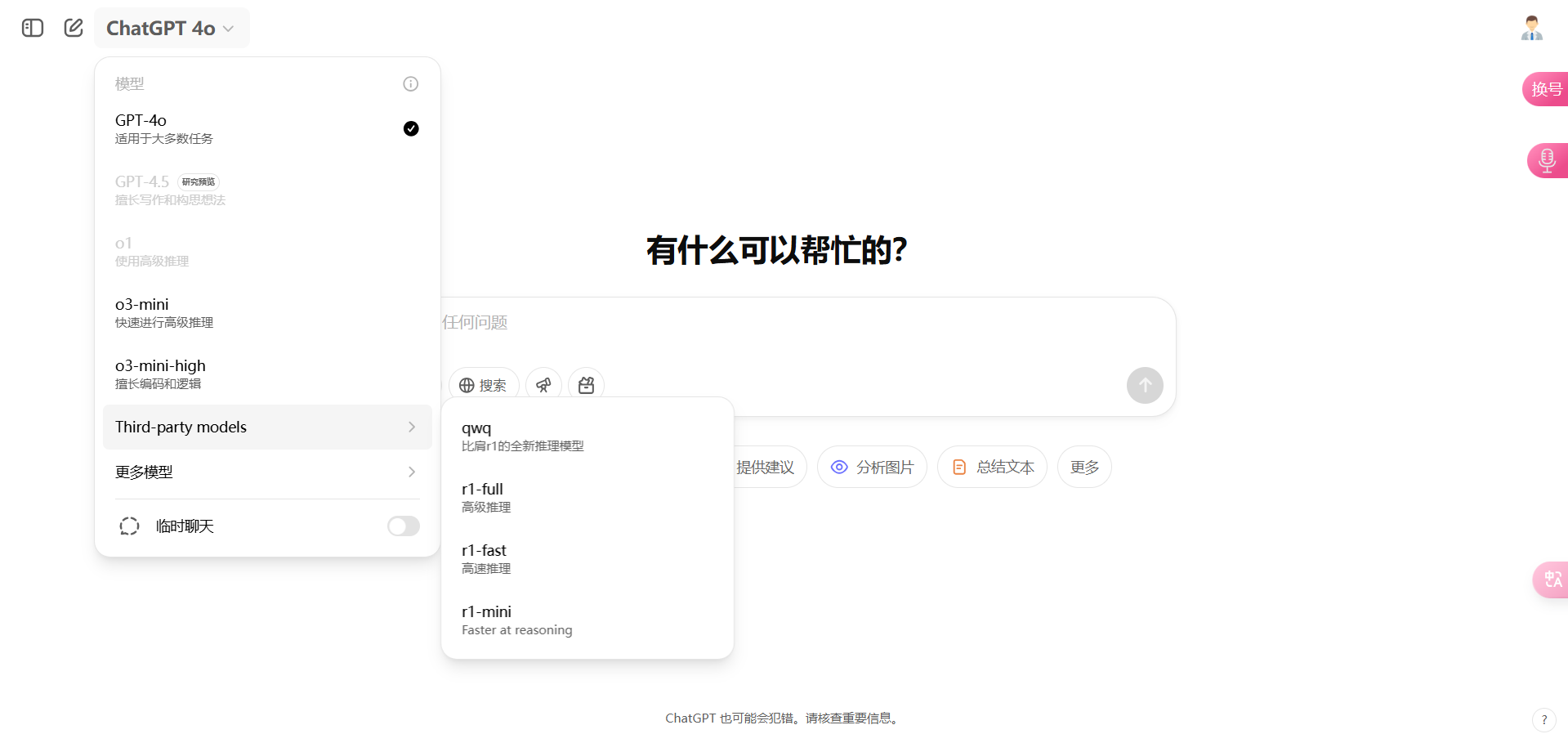Viewport: 1568px width, 743px height.
Task: Click the 换号 button
Action: tap(1548, 88)
